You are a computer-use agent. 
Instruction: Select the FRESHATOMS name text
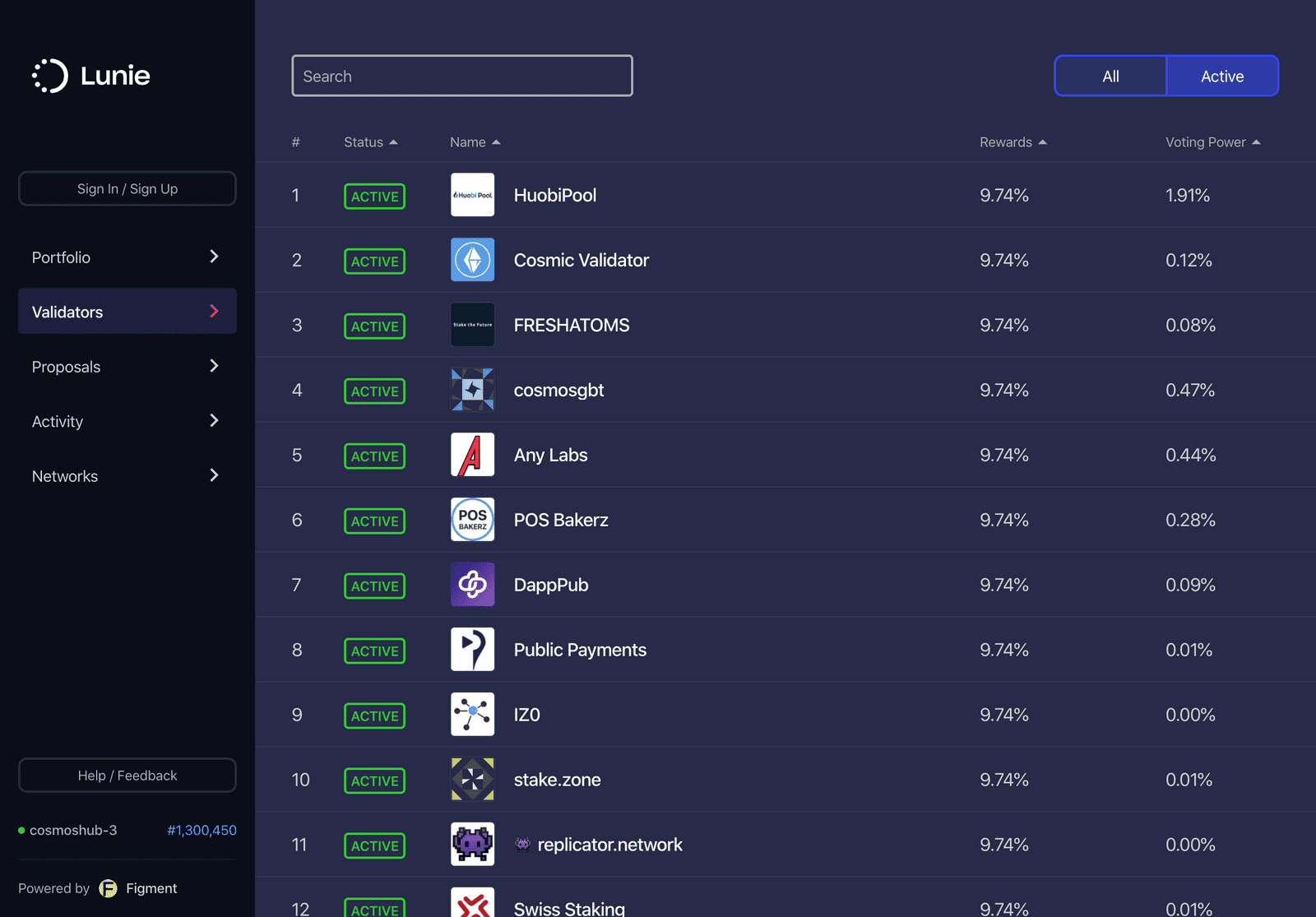(x=572, y=326)
